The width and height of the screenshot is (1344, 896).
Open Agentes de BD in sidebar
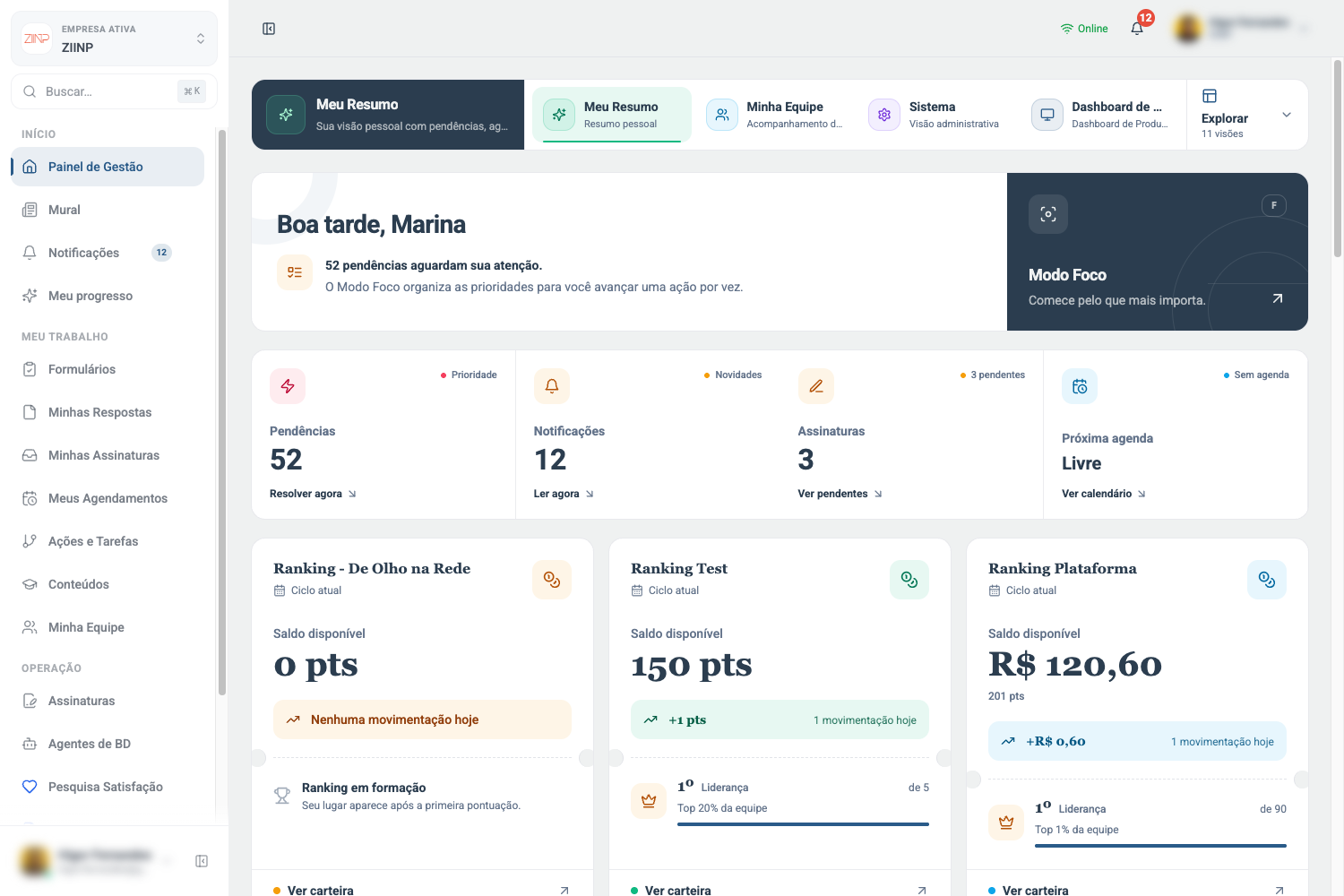108,744
